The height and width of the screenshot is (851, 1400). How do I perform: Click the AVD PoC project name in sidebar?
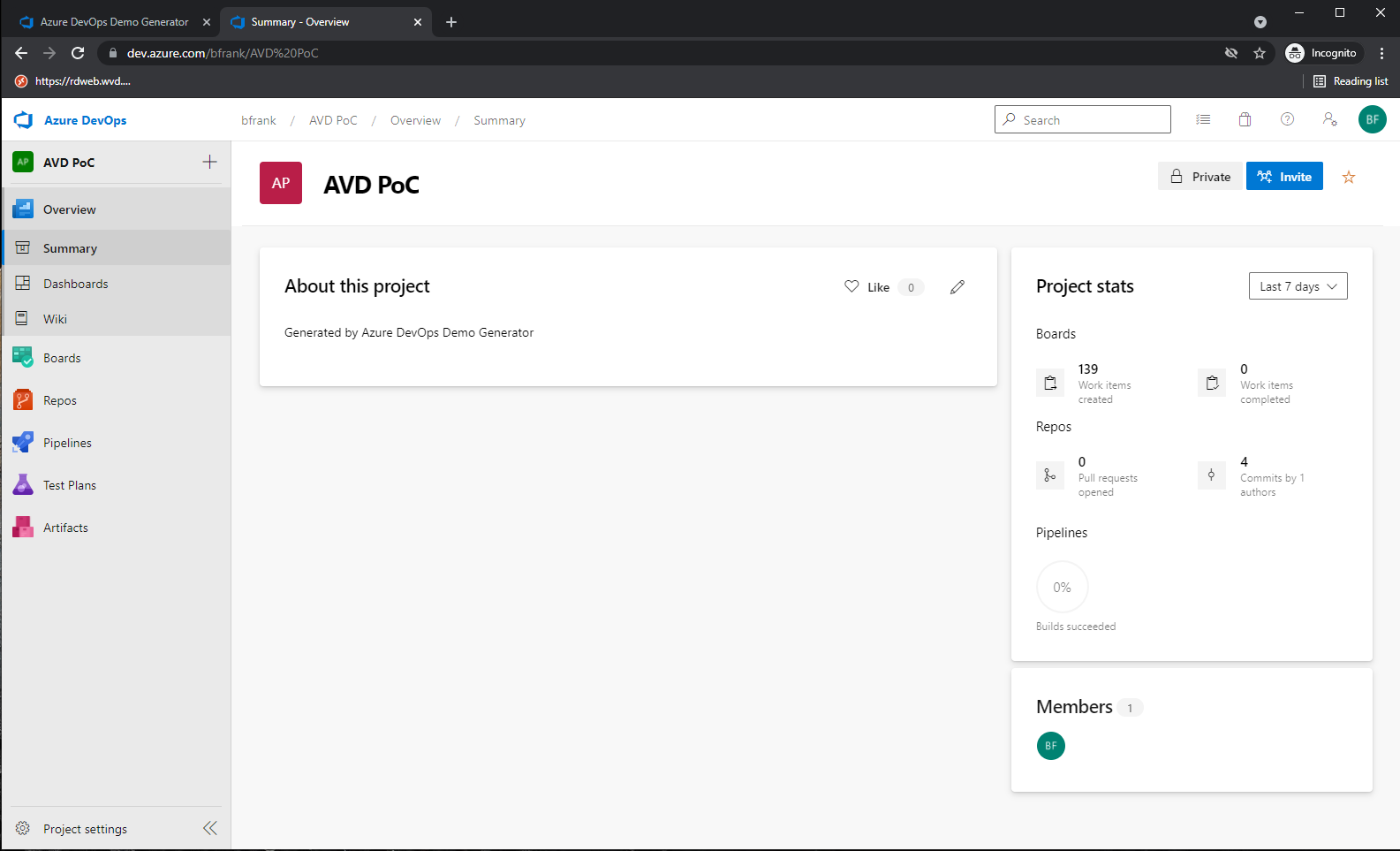tap(69, 163)
